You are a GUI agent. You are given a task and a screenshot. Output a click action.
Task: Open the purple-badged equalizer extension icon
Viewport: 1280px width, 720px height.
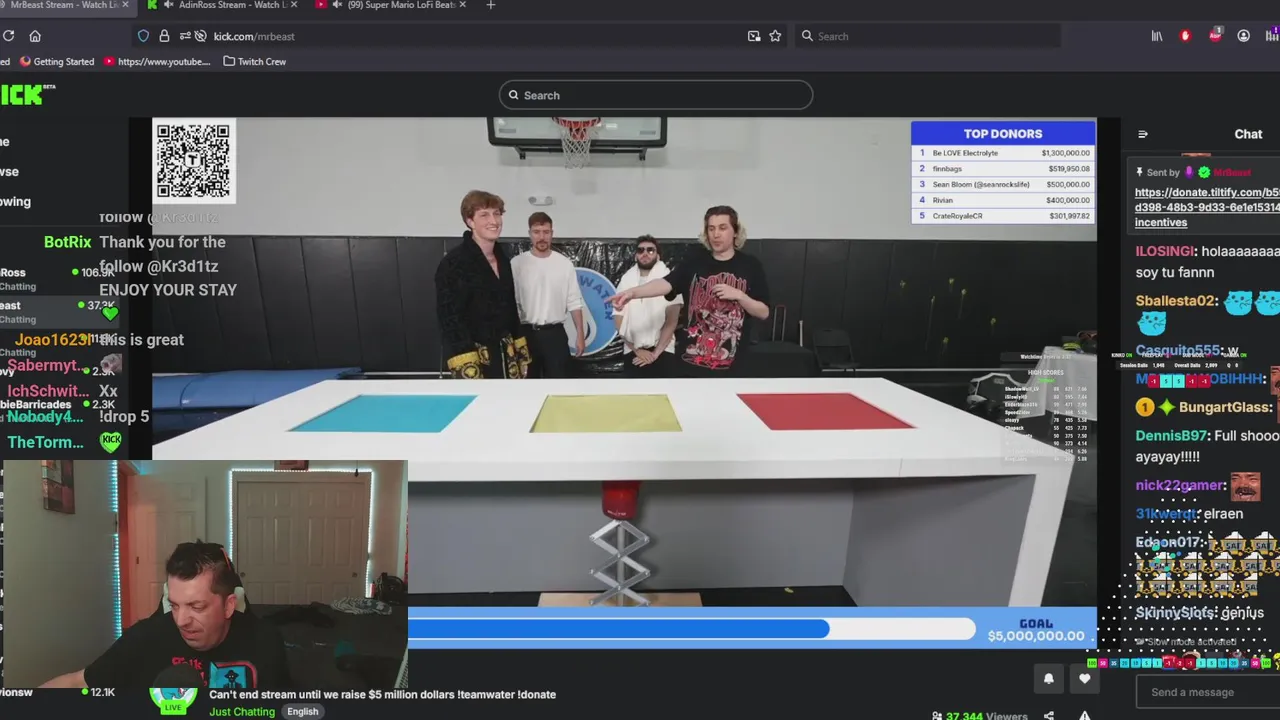pyautogui.click(x=1272, y=36)
